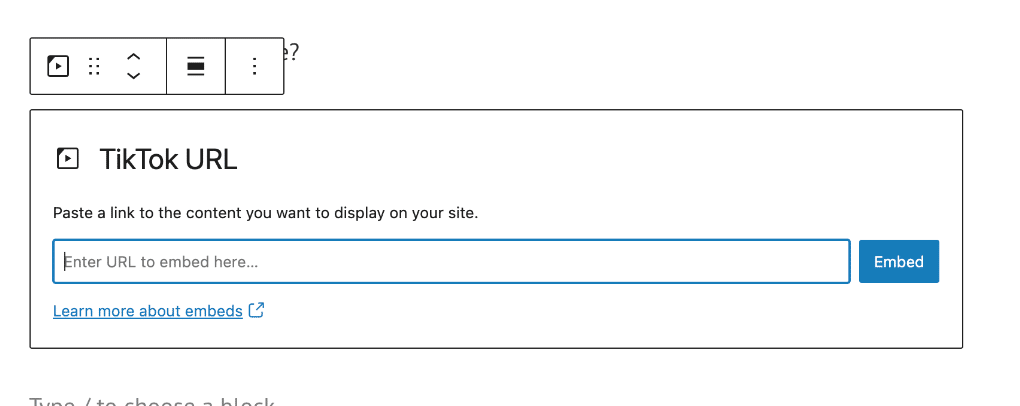Click the Type / to choose a block prompt
Screen dimensions: 1020x406
(152, 400)
